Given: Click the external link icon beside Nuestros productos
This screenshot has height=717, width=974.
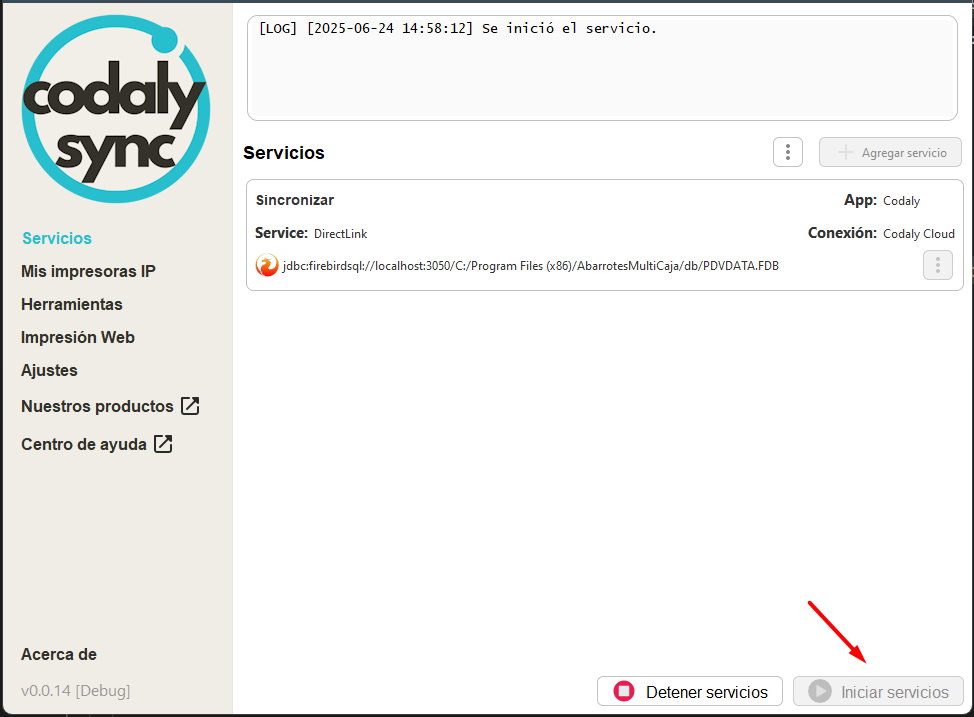Looking at the screenshot, I should click(x=190, y=406).
